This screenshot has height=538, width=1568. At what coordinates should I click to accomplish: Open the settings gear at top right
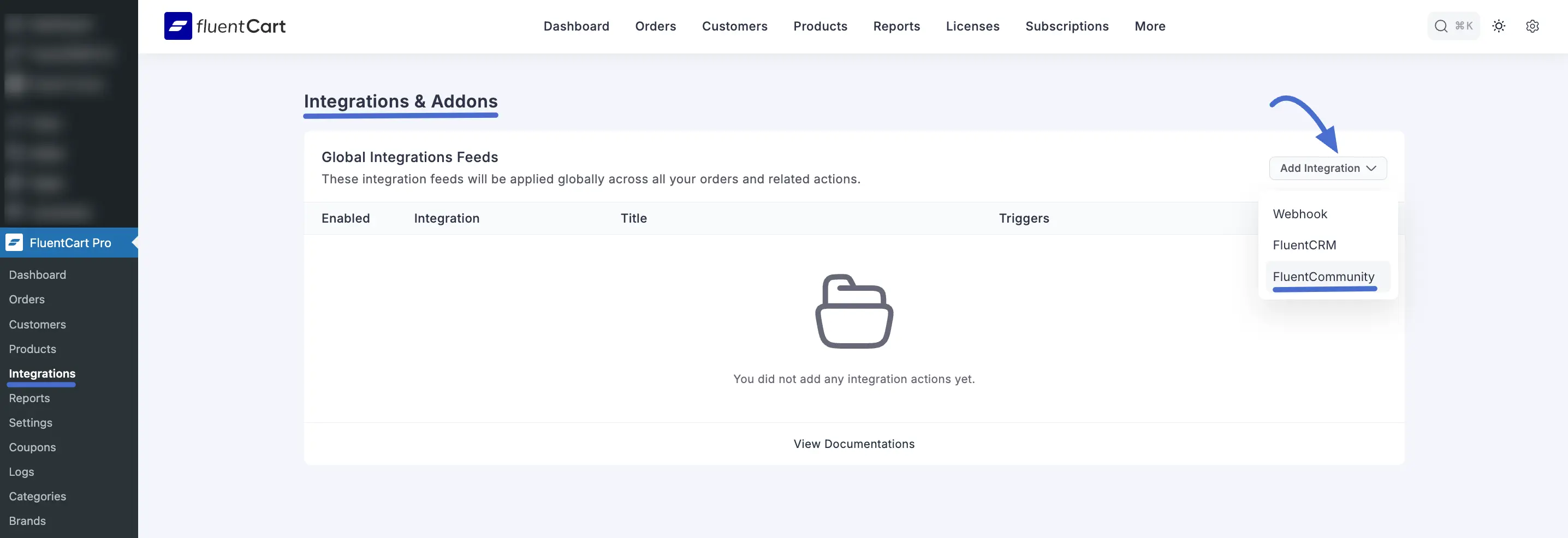pyautogui.click(x=1533, y=26)
